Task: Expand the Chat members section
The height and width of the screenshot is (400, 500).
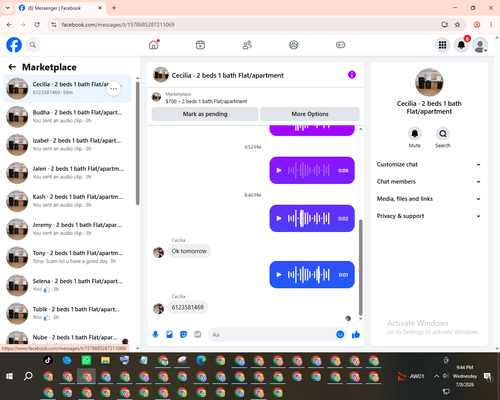Action: coord(429,182)
